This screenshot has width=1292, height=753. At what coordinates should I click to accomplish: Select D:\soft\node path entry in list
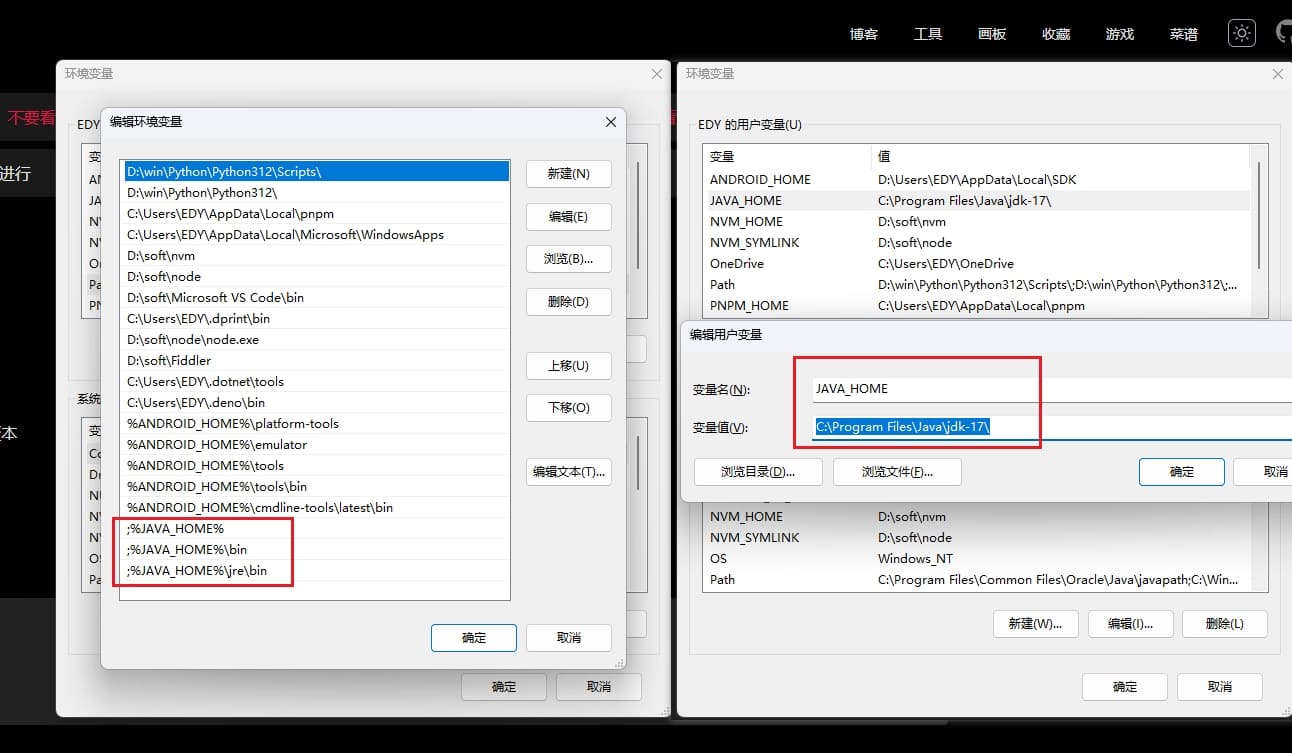pos(315,276)
